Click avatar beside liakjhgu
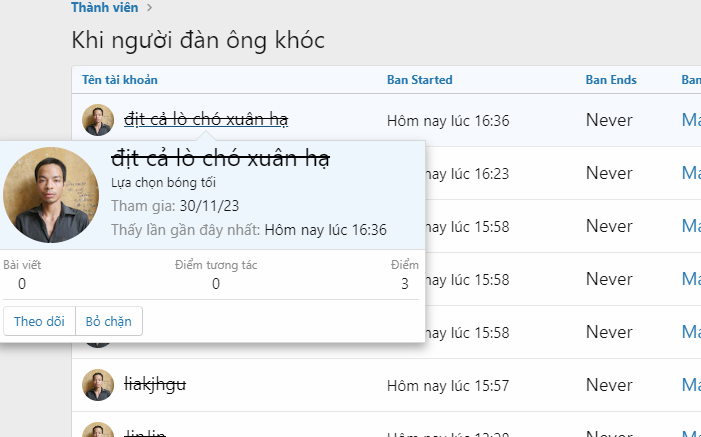This screenshot has width=701, height=437. [x=98, y=385]
